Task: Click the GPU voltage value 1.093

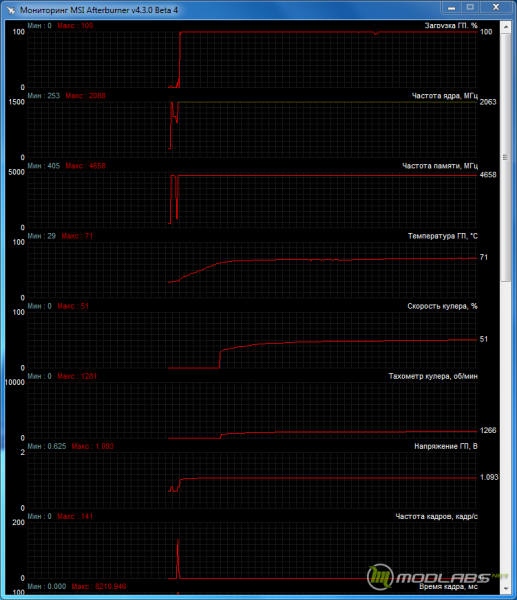Action: (x=489, y=477)
